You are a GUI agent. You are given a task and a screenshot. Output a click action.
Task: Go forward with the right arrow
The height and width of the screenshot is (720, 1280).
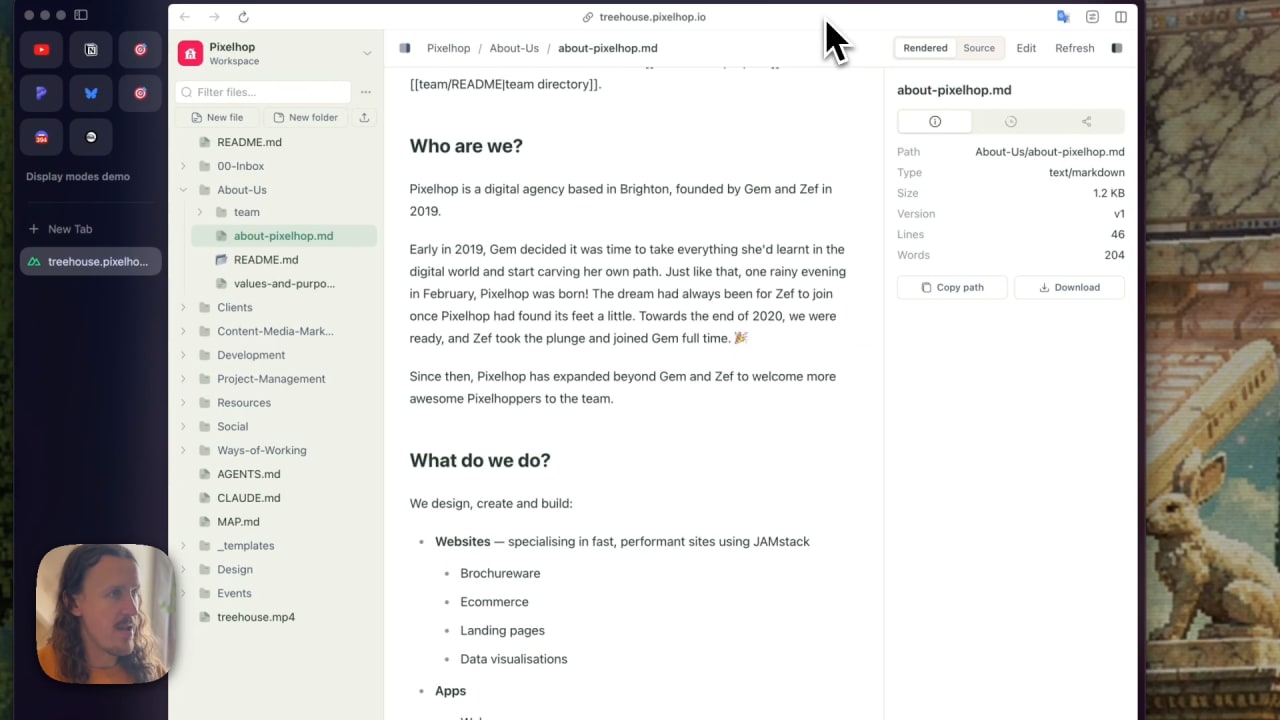click(x=214, y=17)
